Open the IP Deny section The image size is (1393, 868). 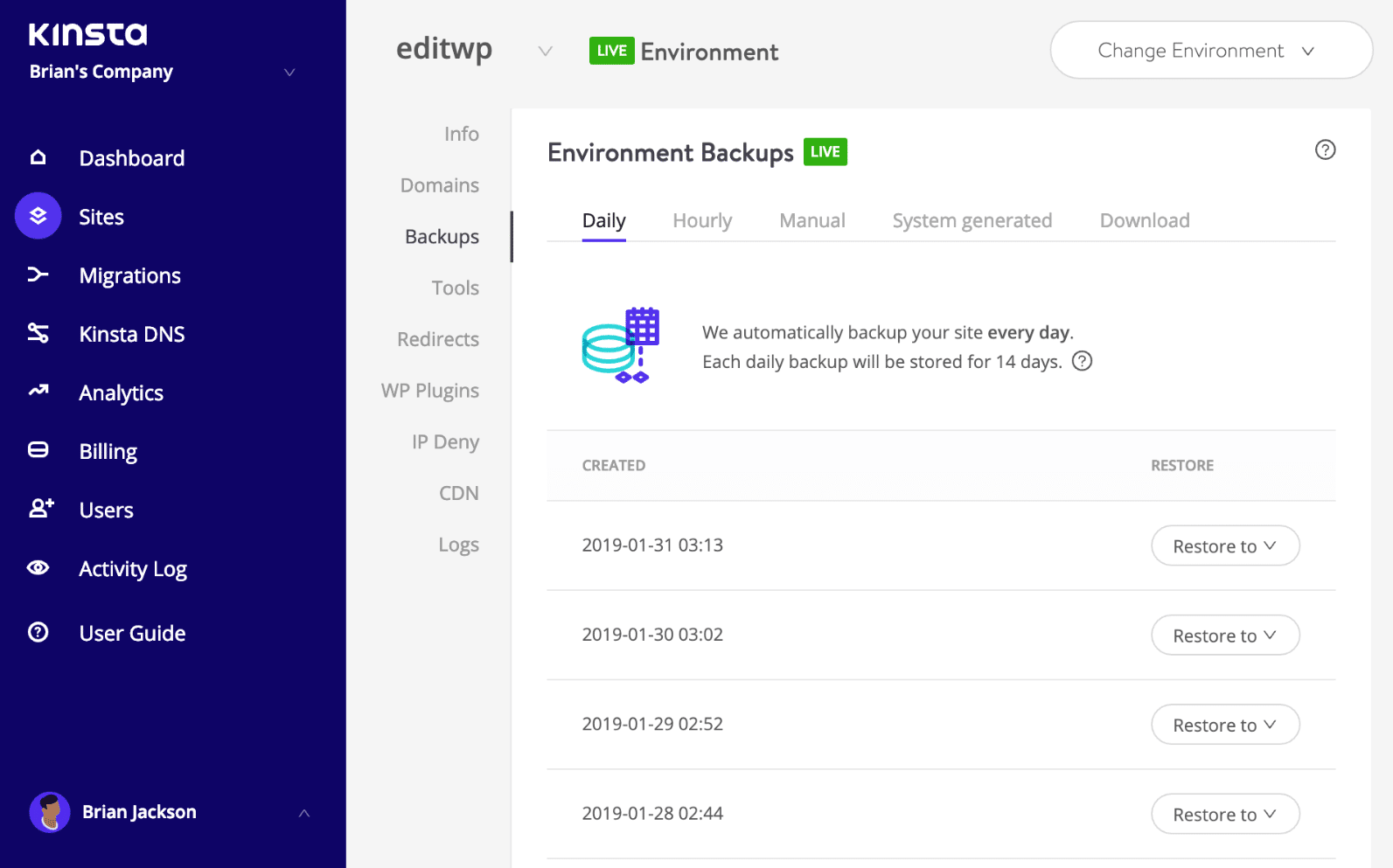(x=446, y=442)
